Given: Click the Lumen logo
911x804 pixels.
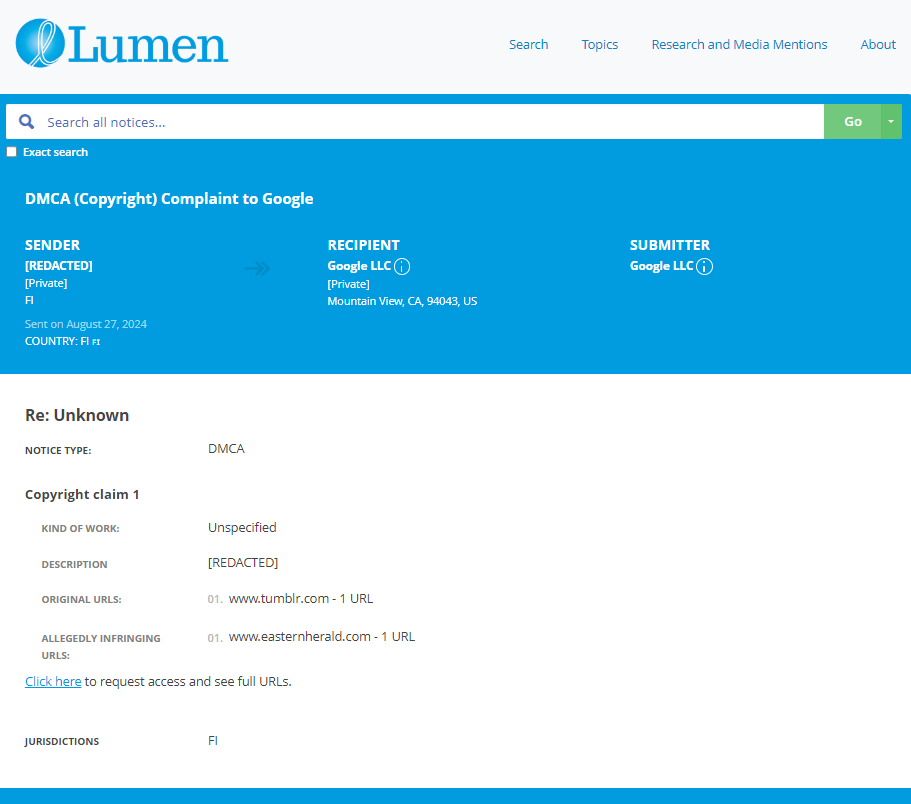Looking at the screenshot, I should click(122, 43).
